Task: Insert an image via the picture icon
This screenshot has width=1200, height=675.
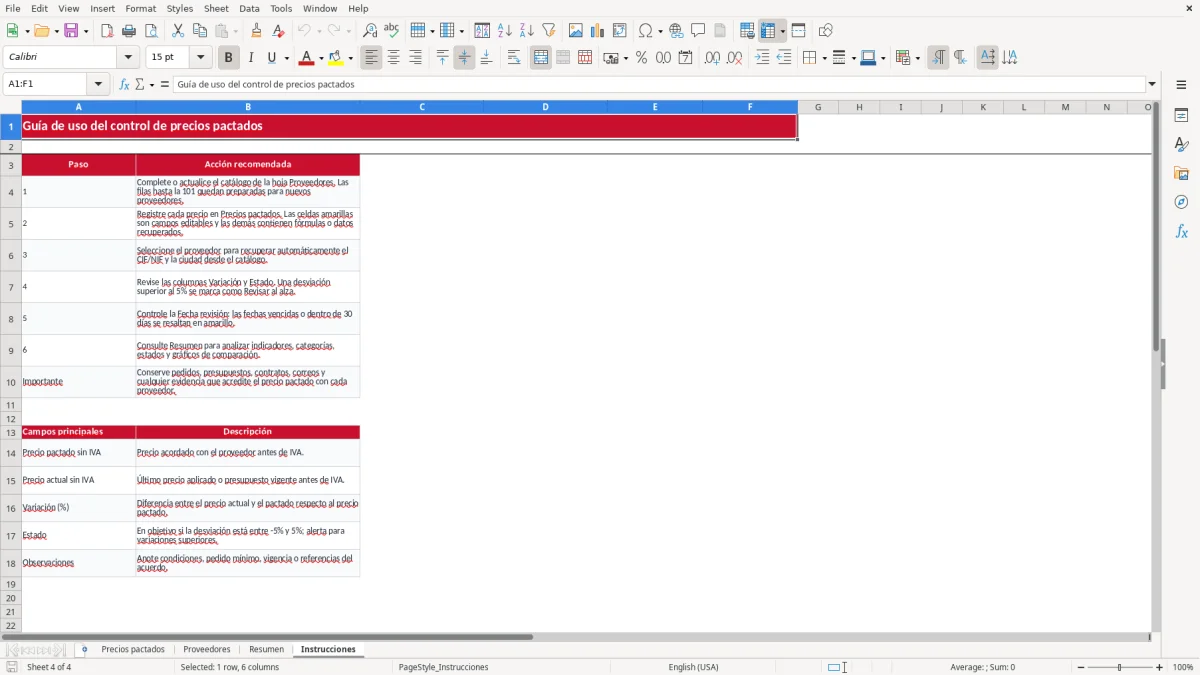Action: [576, 31]
